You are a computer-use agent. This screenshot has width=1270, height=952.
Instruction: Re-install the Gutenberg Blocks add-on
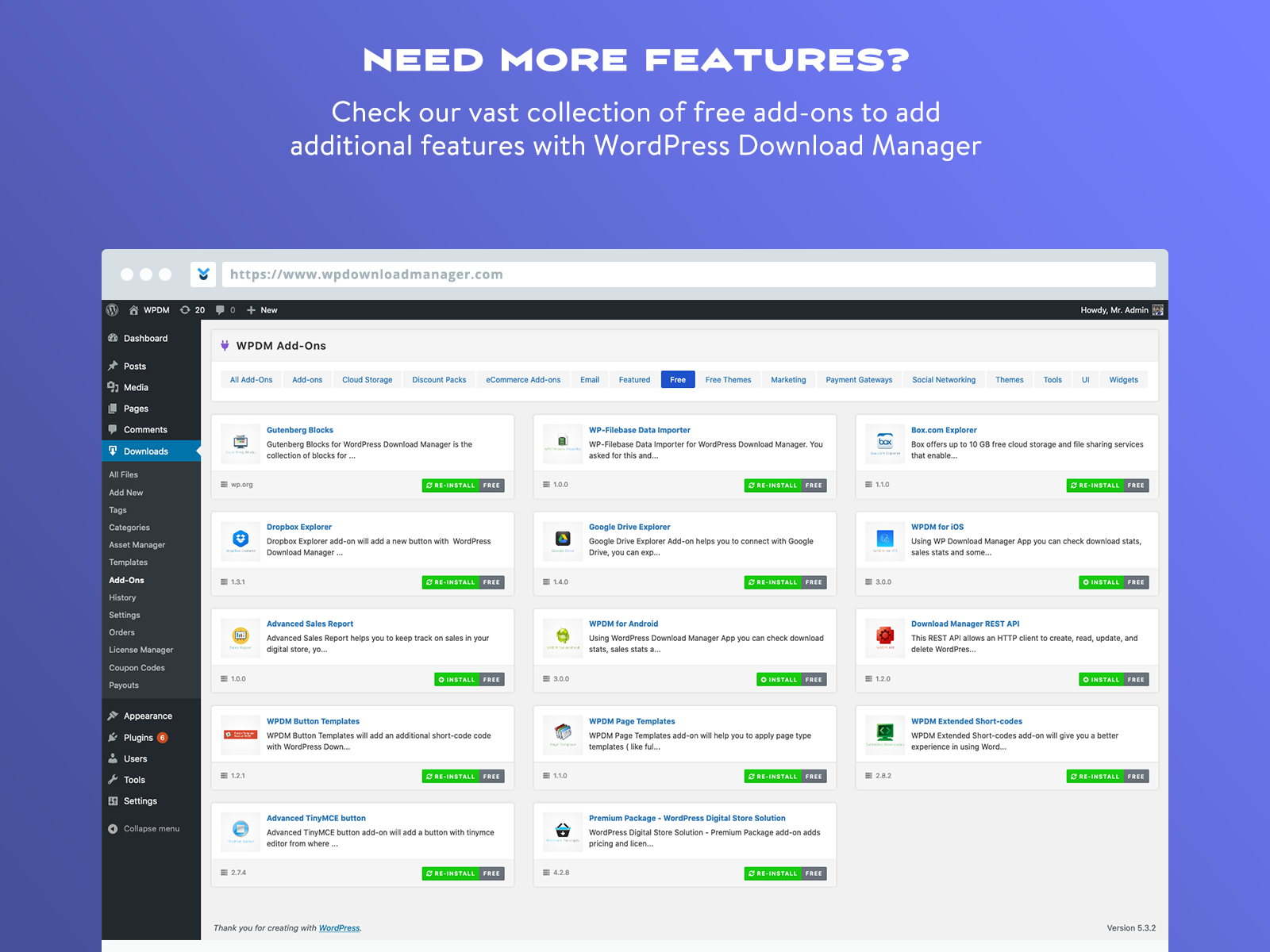point(451,486)
